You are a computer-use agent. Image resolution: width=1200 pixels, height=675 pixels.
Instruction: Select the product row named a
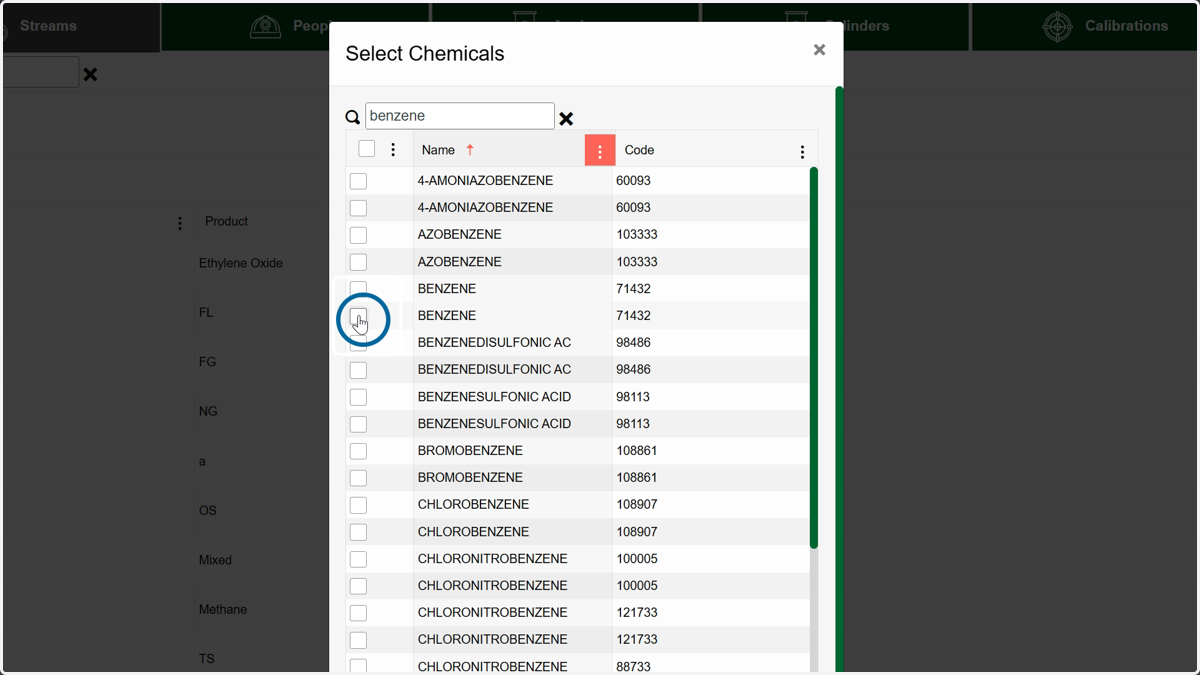click(x=202, y=462)
